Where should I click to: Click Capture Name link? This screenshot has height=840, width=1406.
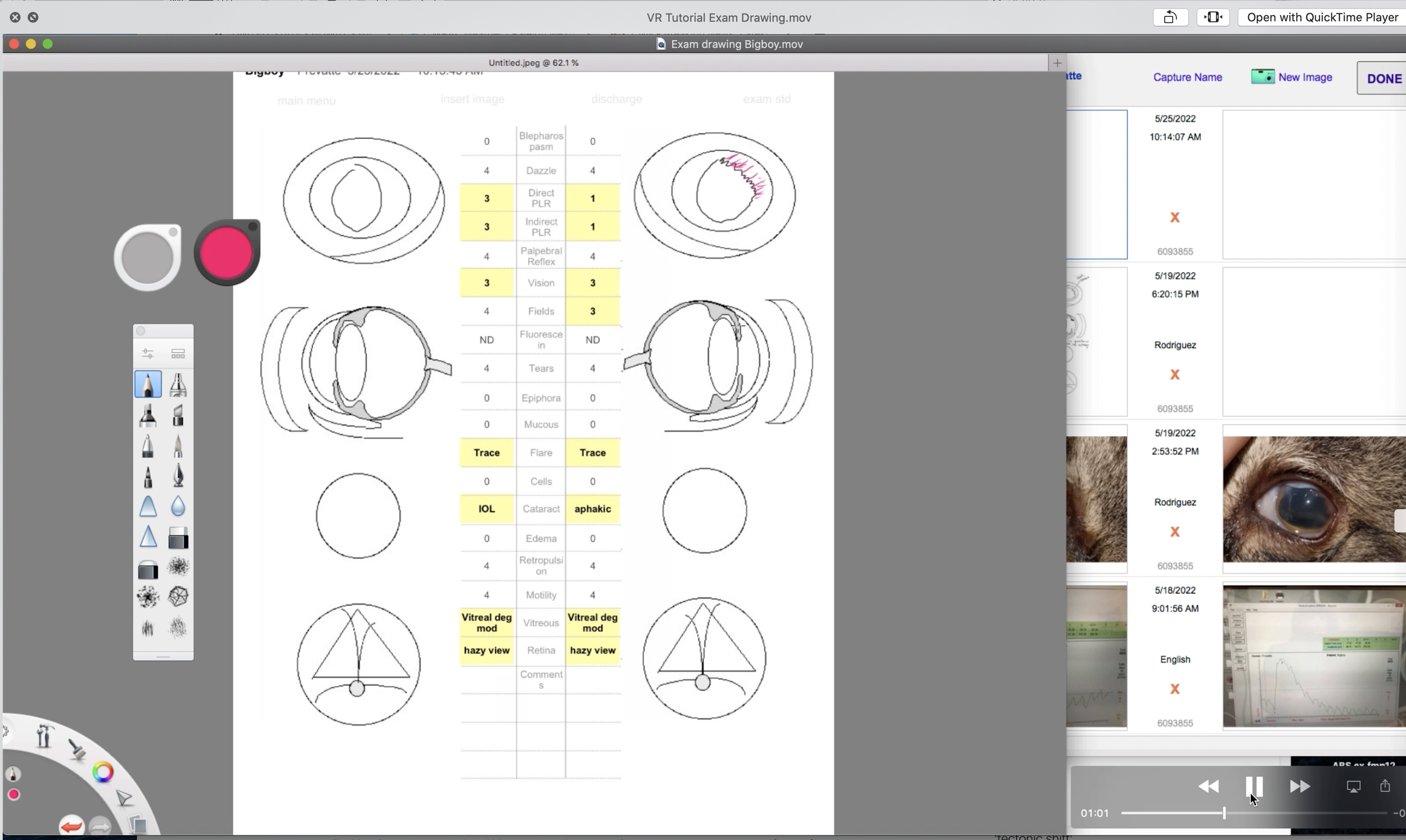[x=1187, y=77]
